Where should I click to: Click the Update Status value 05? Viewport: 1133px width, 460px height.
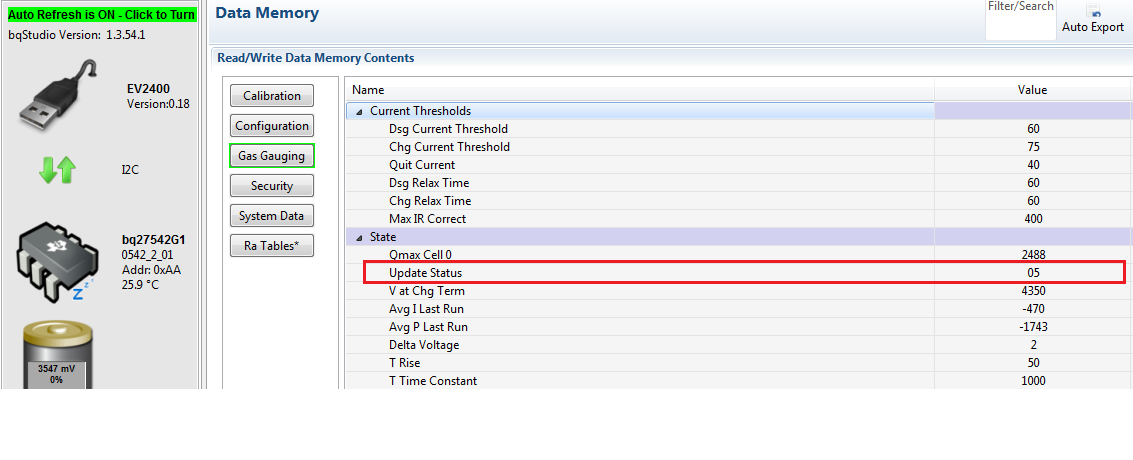point(1033,273)
